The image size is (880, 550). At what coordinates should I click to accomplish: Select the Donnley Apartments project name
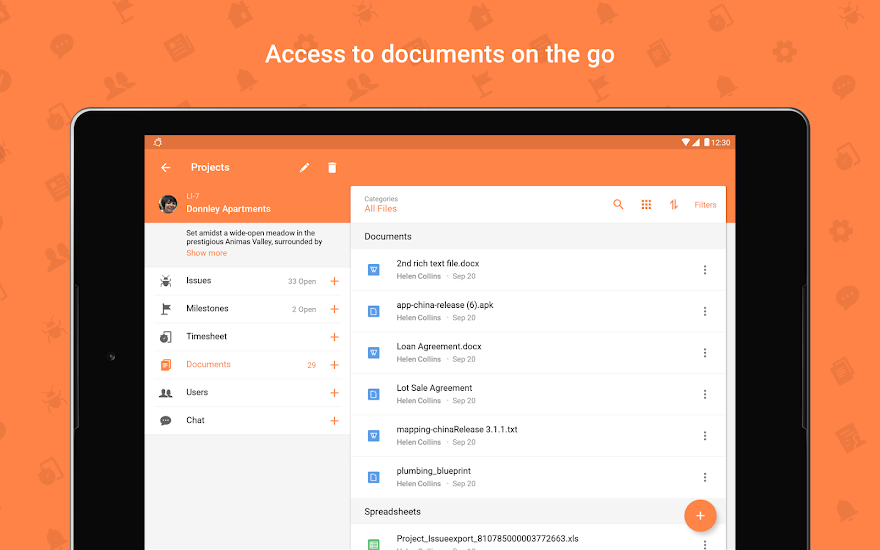coord(228,209)
